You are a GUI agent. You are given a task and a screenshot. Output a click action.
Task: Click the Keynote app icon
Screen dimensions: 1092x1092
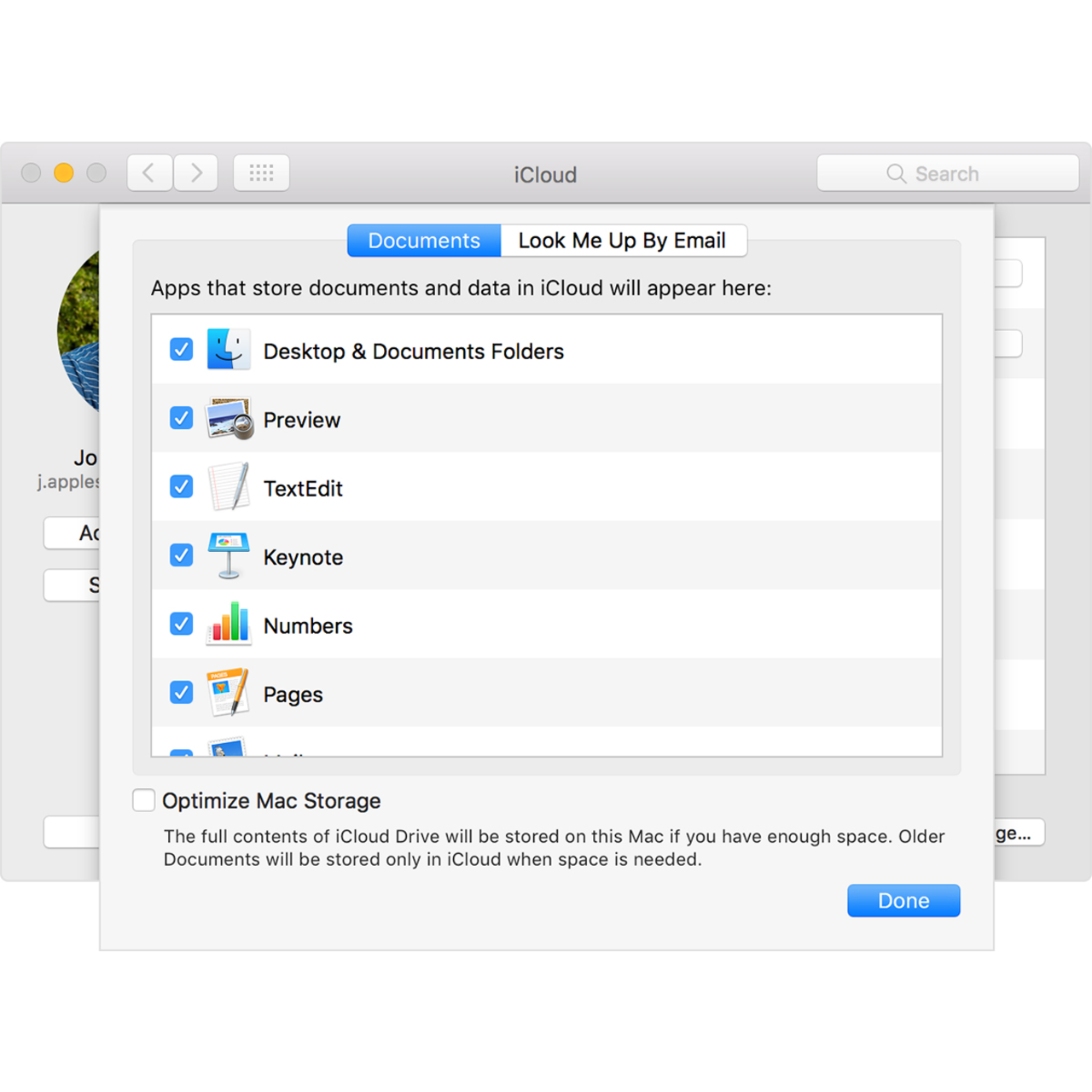pyautogui.click(x=228, y=555)
